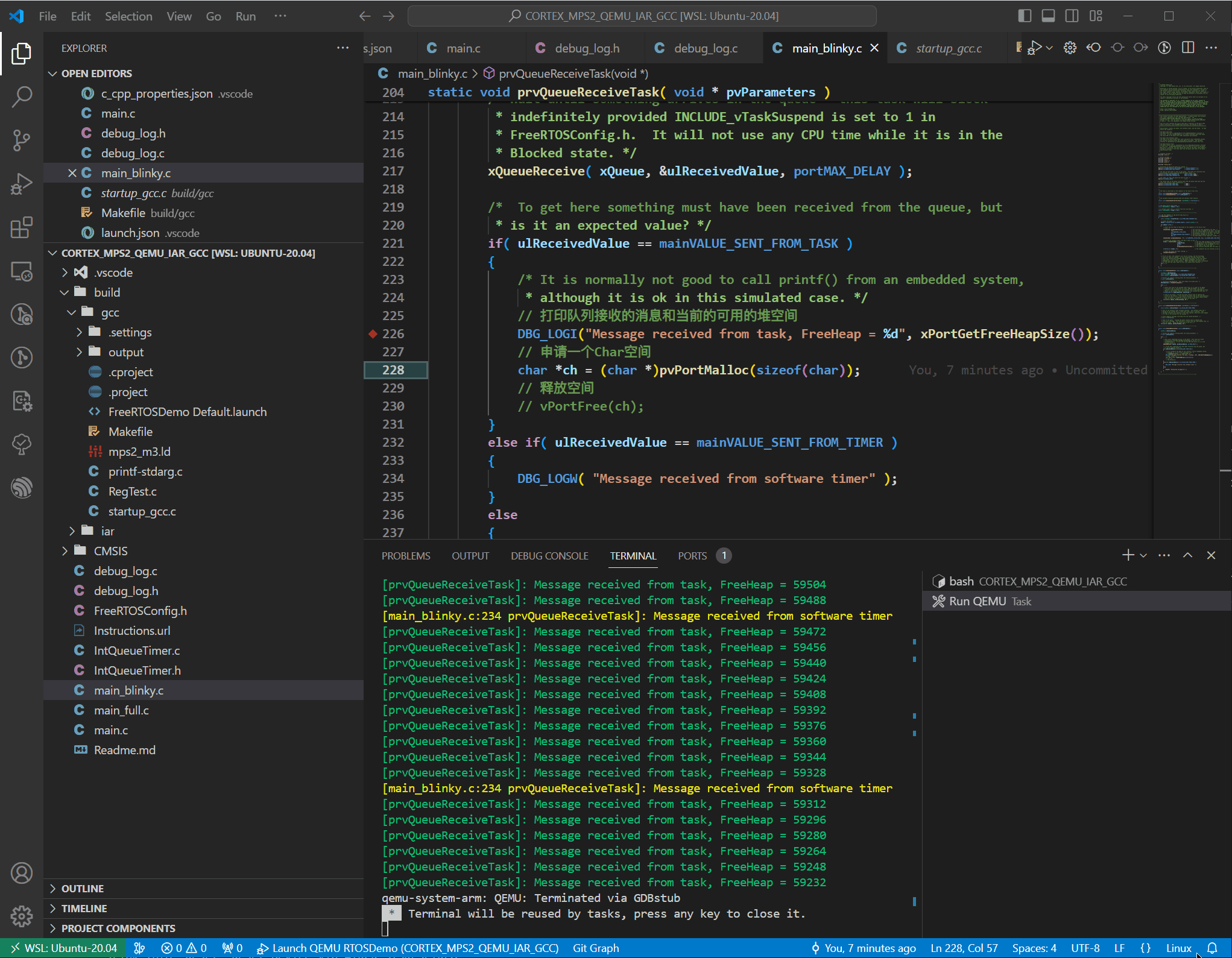Maximize the terminal panel size
Image resolution: width=1232 pixels, height=958 pixels.
tap(1187, 555)
